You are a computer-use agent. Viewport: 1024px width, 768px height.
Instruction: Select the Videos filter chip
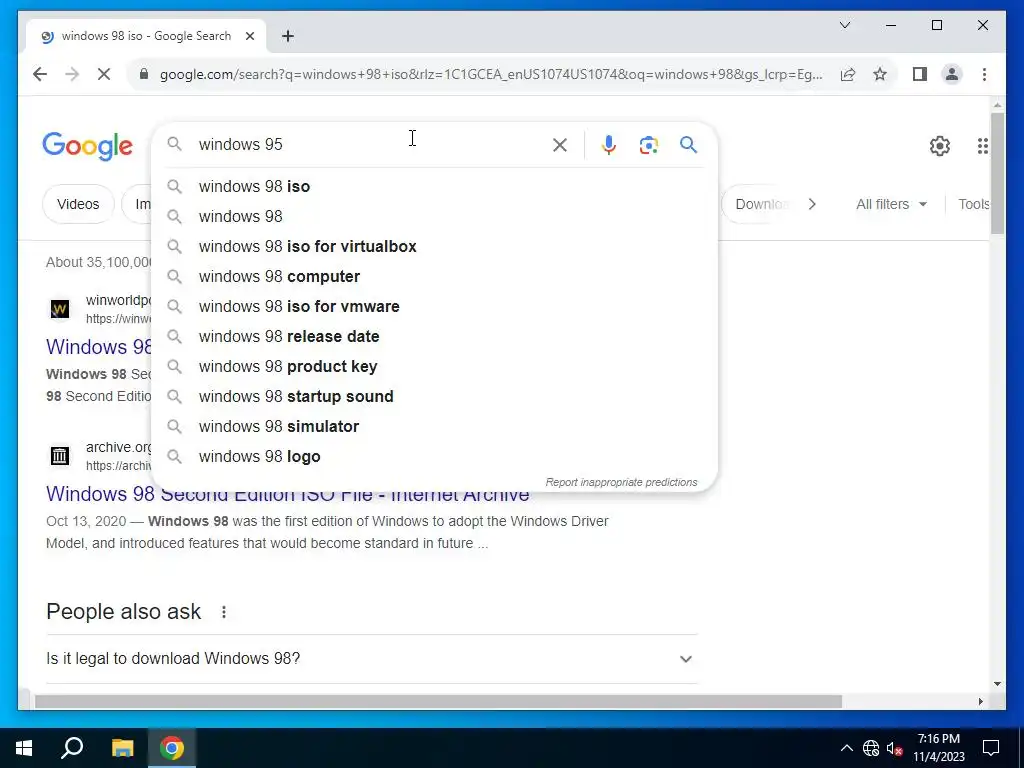tap(78, 204)
